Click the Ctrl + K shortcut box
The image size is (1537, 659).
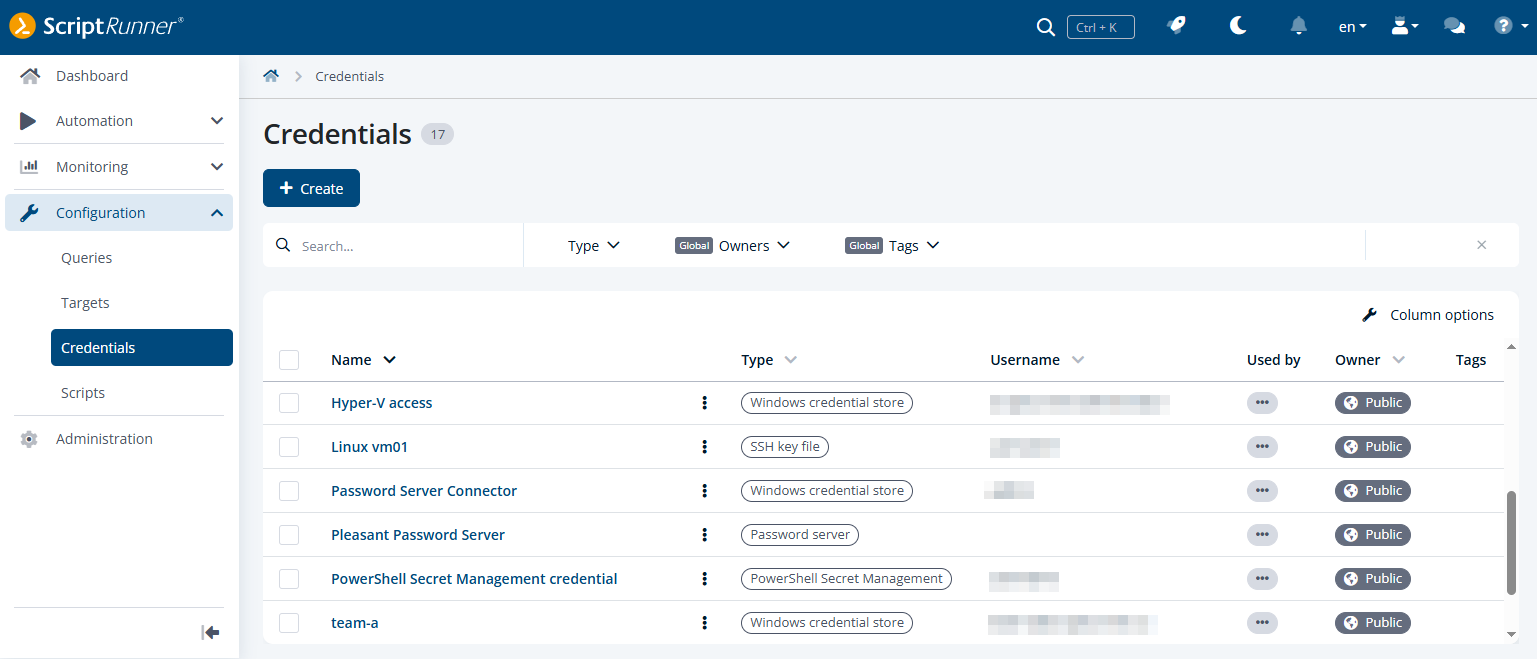point(1101,27)
